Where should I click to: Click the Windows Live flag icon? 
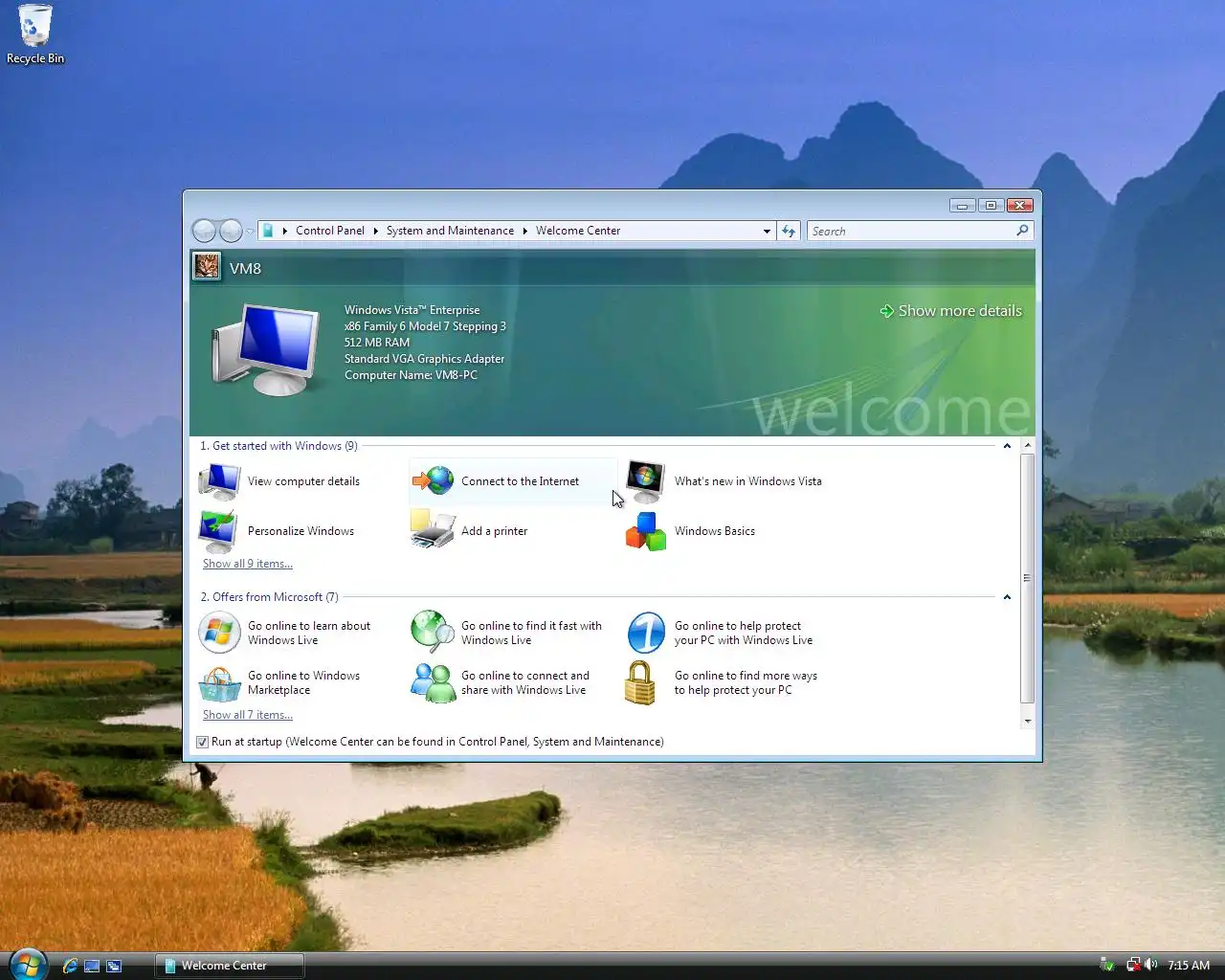click(219, 633)
